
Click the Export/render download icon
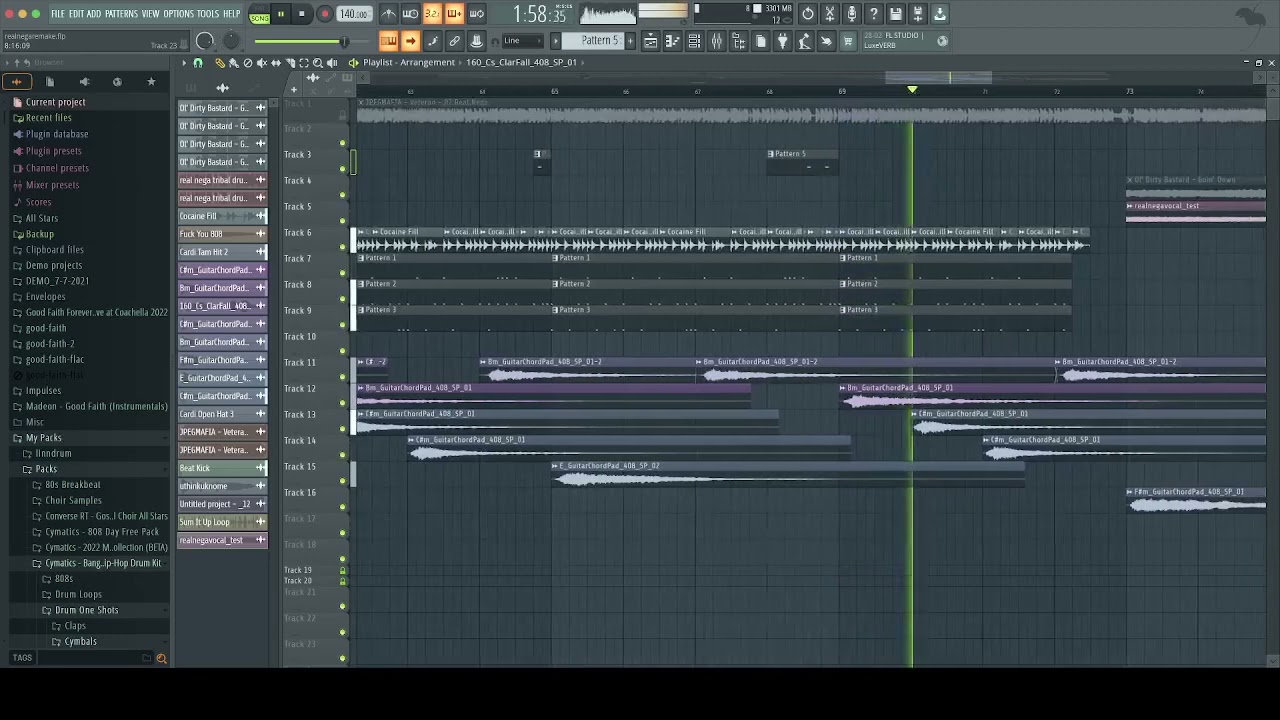940,14
